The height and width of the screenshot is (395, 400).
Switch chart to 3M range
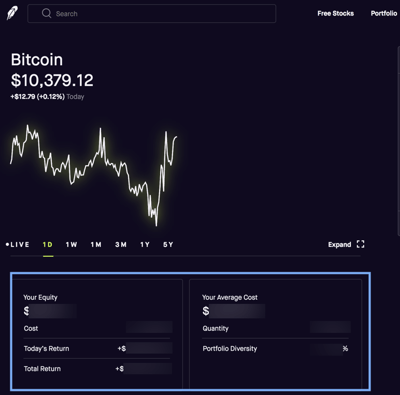[121, 244]
